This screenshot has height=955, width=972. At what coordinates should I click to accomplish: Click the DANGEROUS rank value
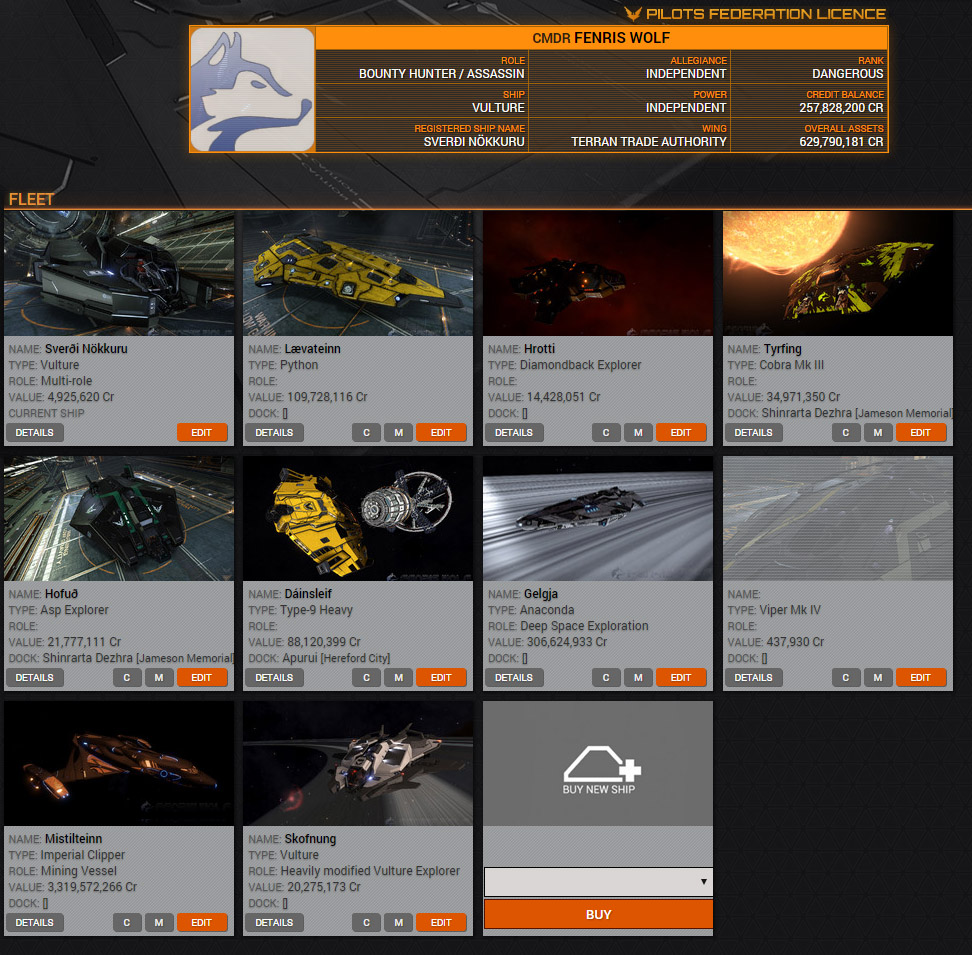847,74
